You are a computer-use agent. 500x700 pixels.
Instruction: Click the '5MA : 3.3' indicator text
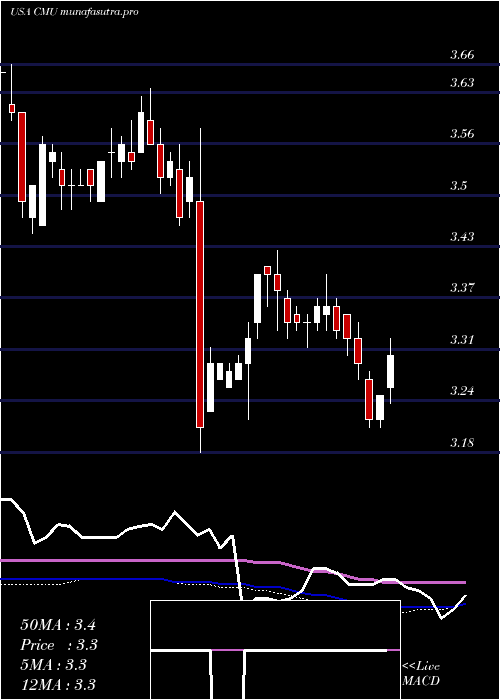click(x=53, y=665)
